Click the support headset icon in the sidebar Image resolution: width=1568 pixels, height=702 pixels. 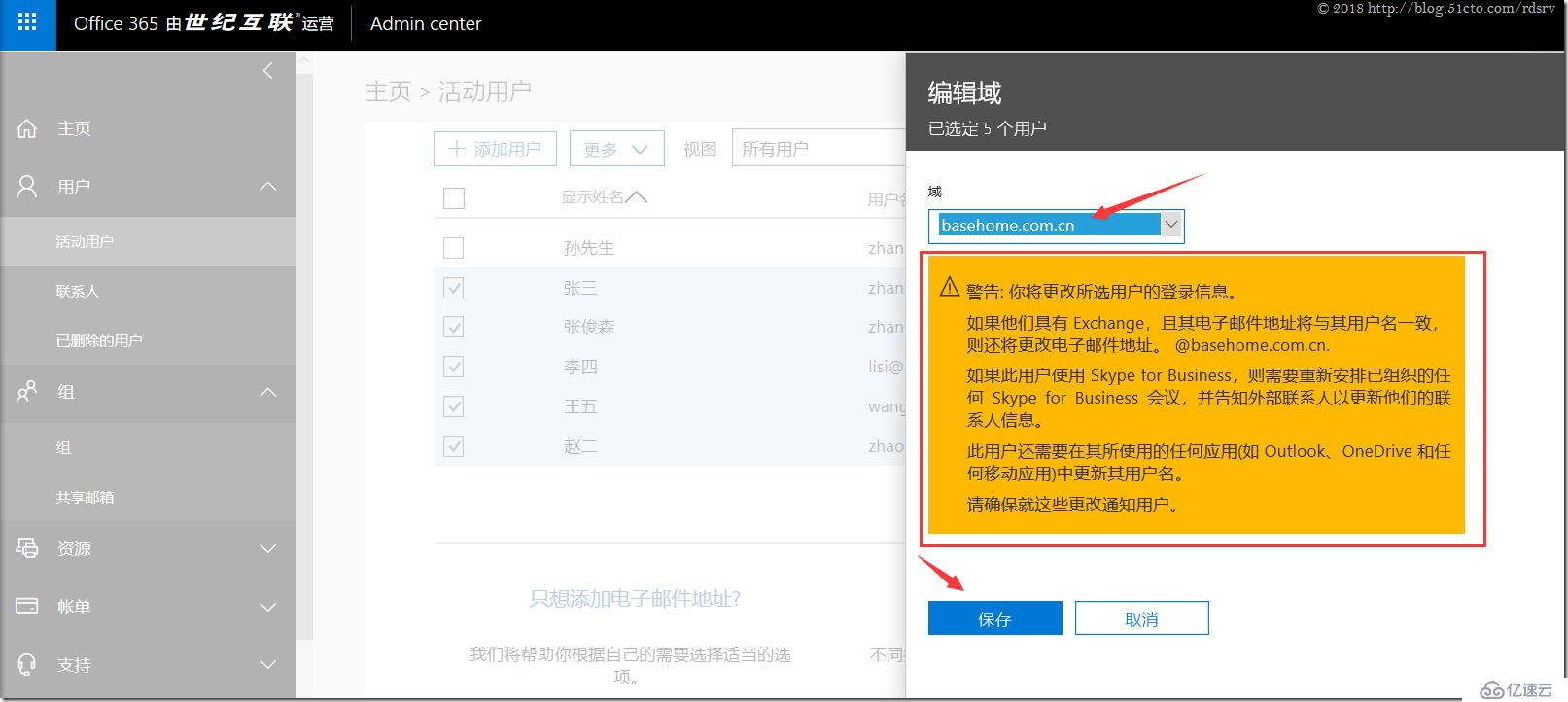tap(27, 664)
